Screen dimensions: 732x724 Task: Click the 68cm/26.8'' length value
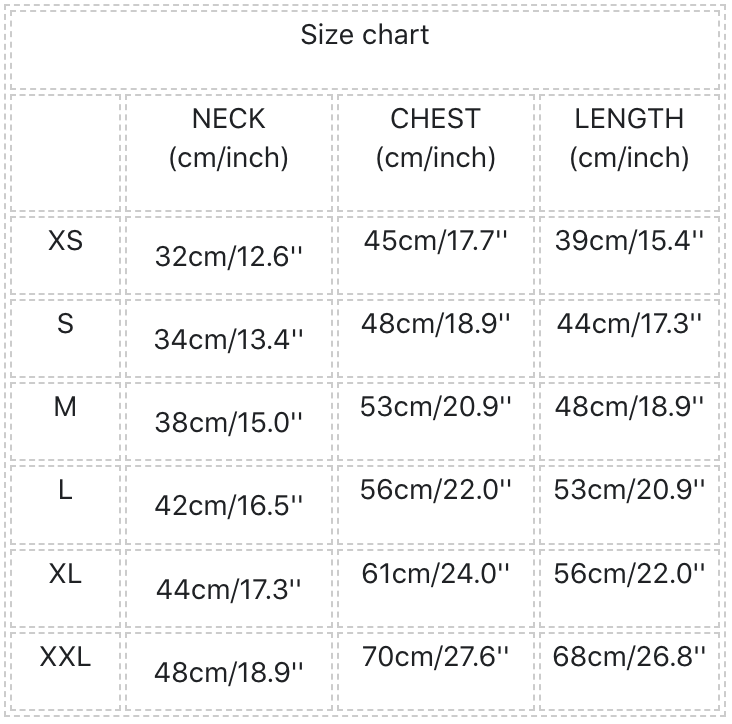coord(629,656)
